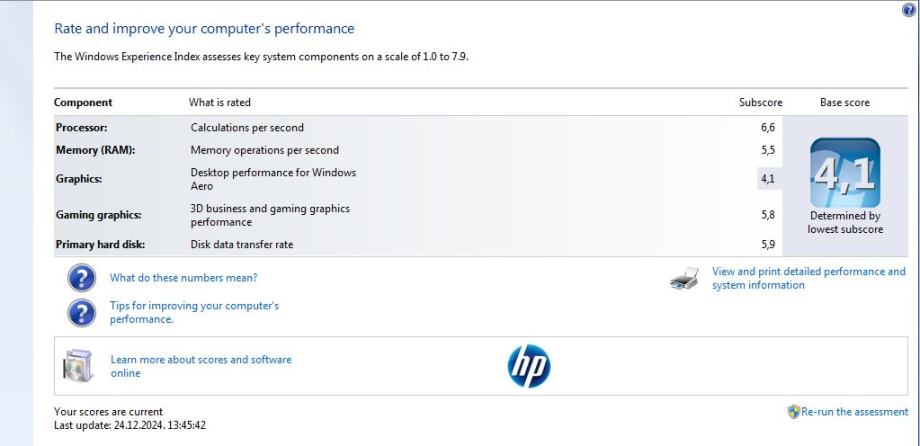Open "What do these numbers mean?" link

(x=183, y=278)
